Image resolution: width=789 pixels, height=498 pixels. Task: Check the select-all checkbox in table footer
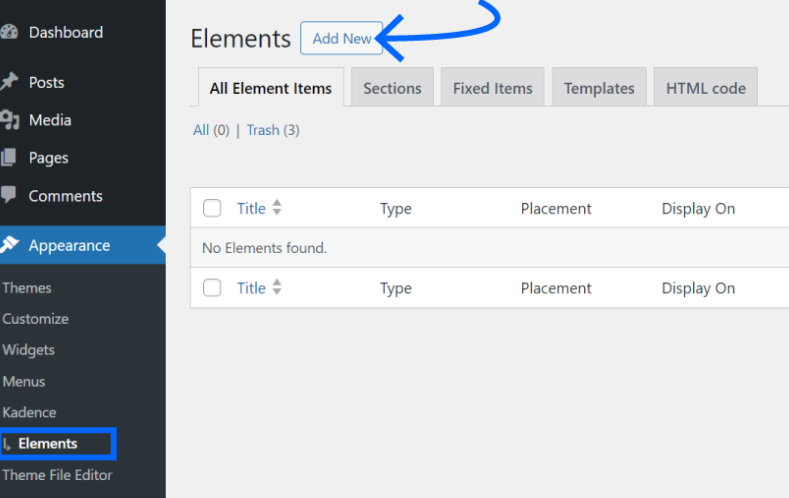(212, 288)
